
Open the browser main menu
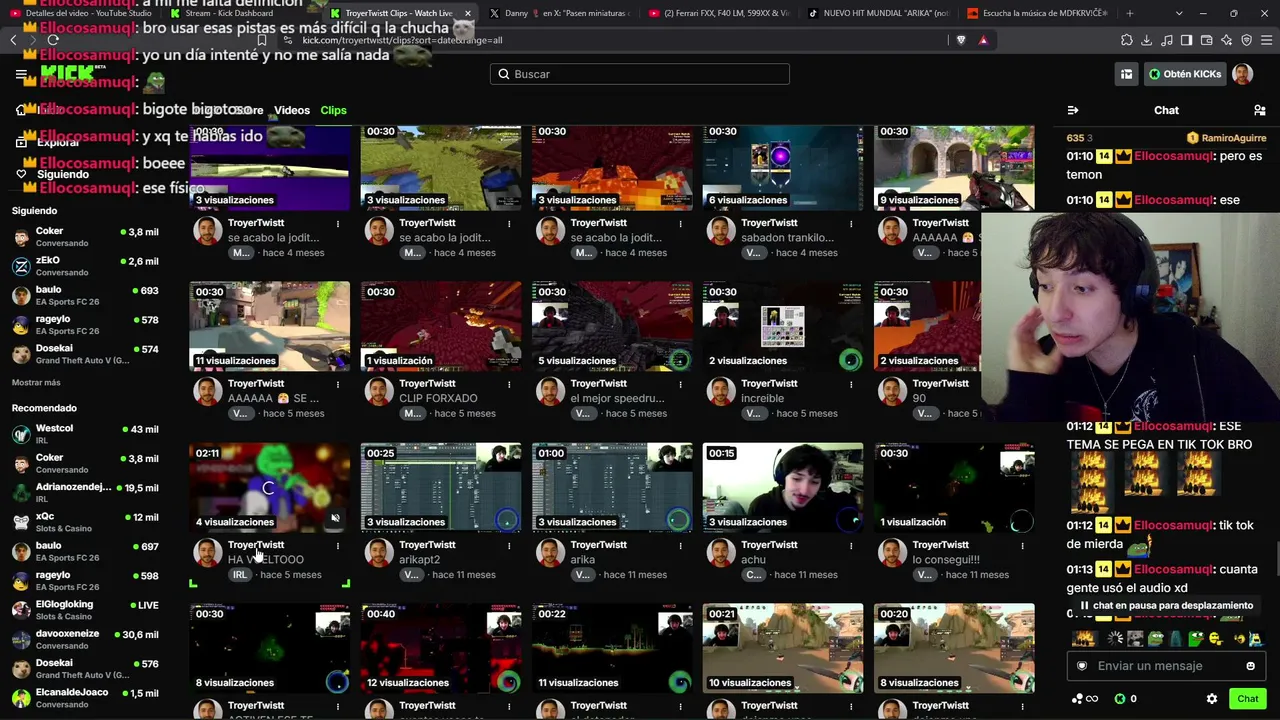coord(1266,40)
